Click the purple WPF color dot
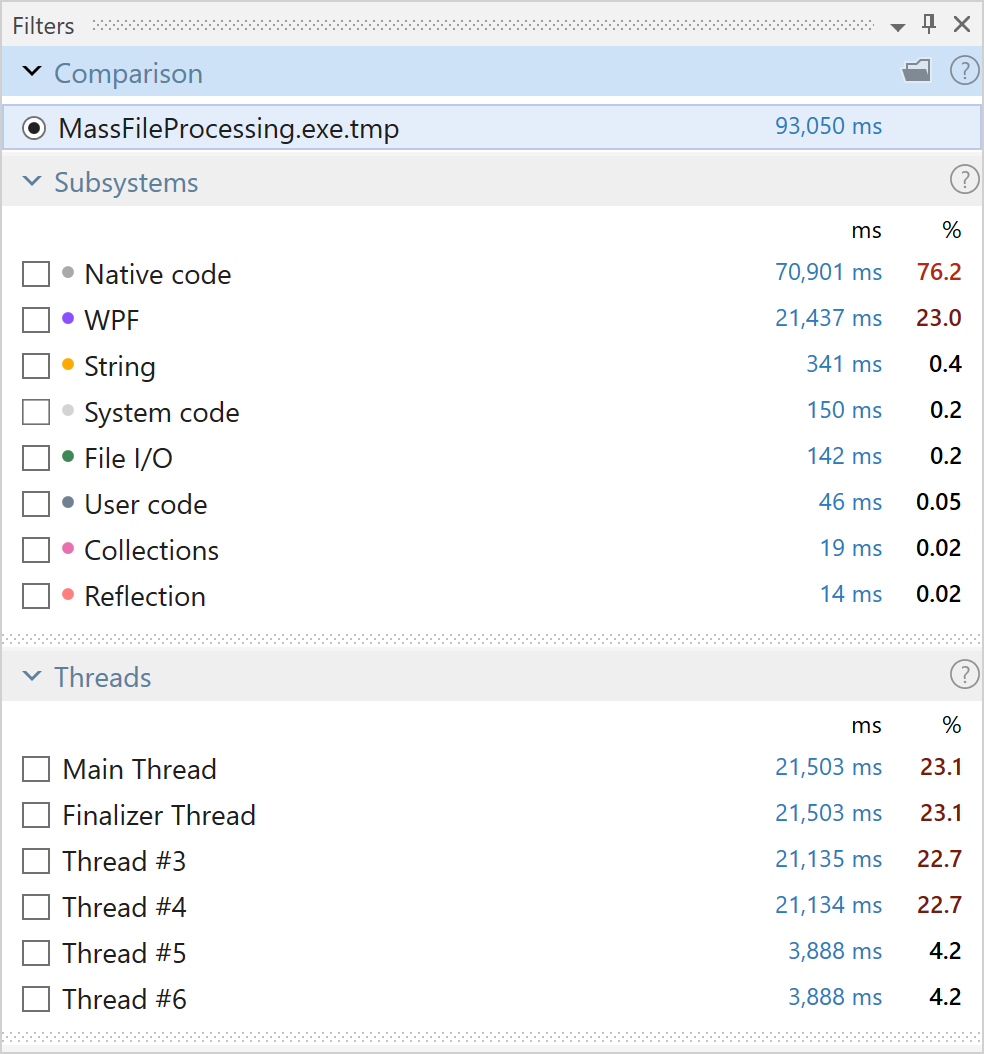The image size is (984, 1054). point(68,318)
